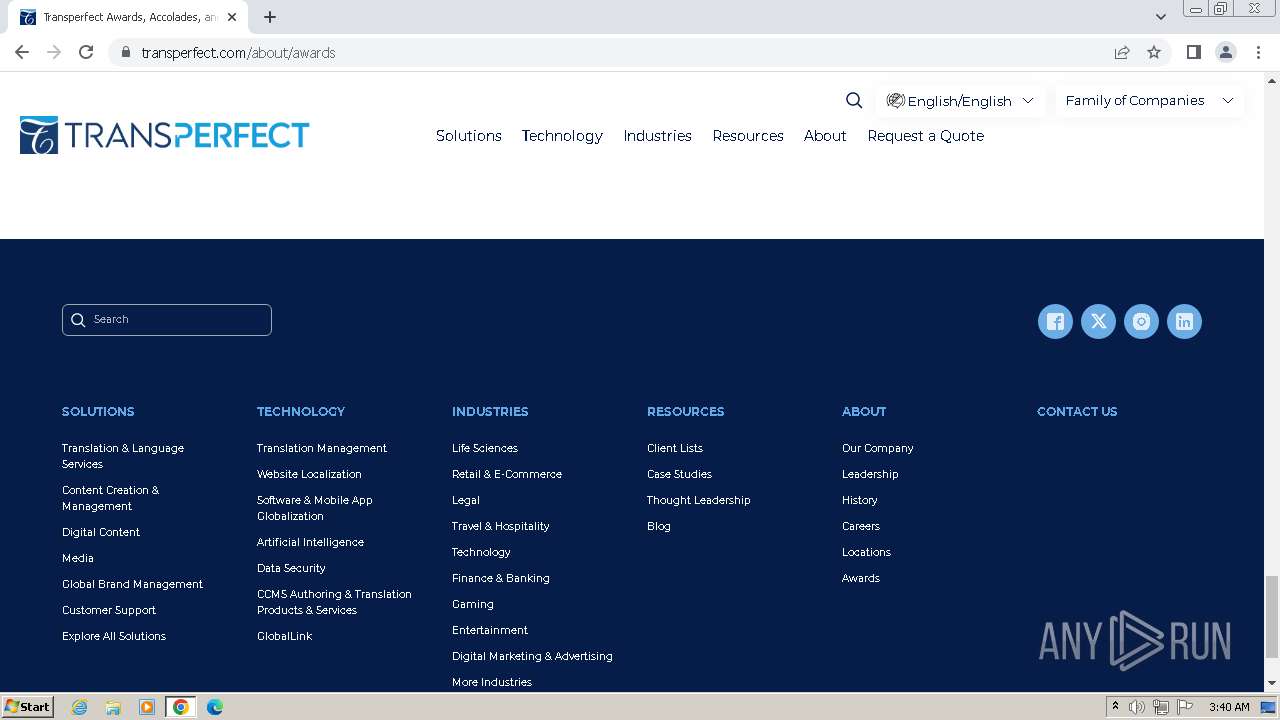Open media player taskbar icon
The image size is (1280, 720).
pyautogui.click(x=147, y=707)
